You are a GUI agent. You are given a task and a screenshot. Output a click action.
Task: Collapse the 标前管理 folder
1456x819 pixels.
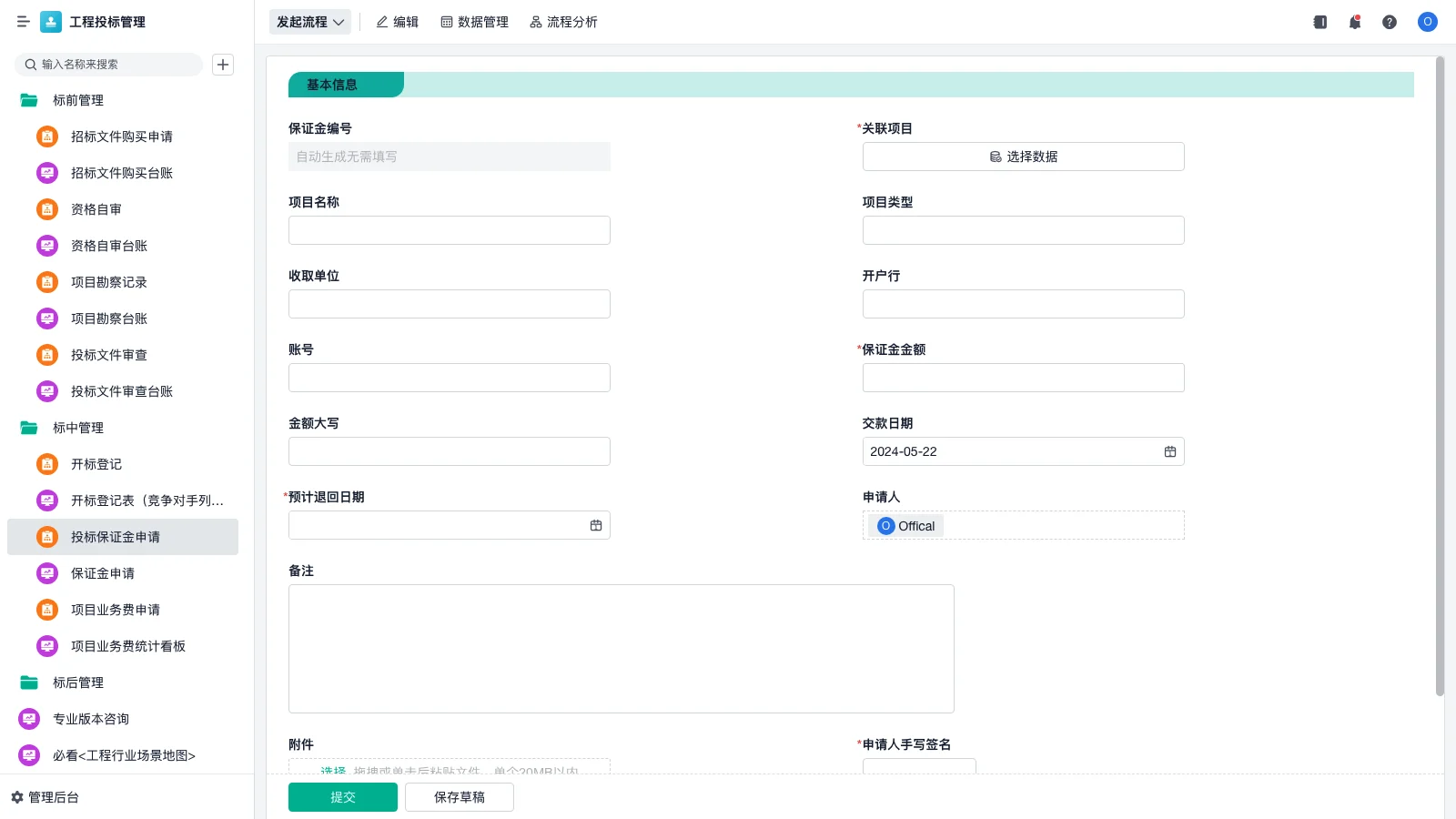[76, 100]
